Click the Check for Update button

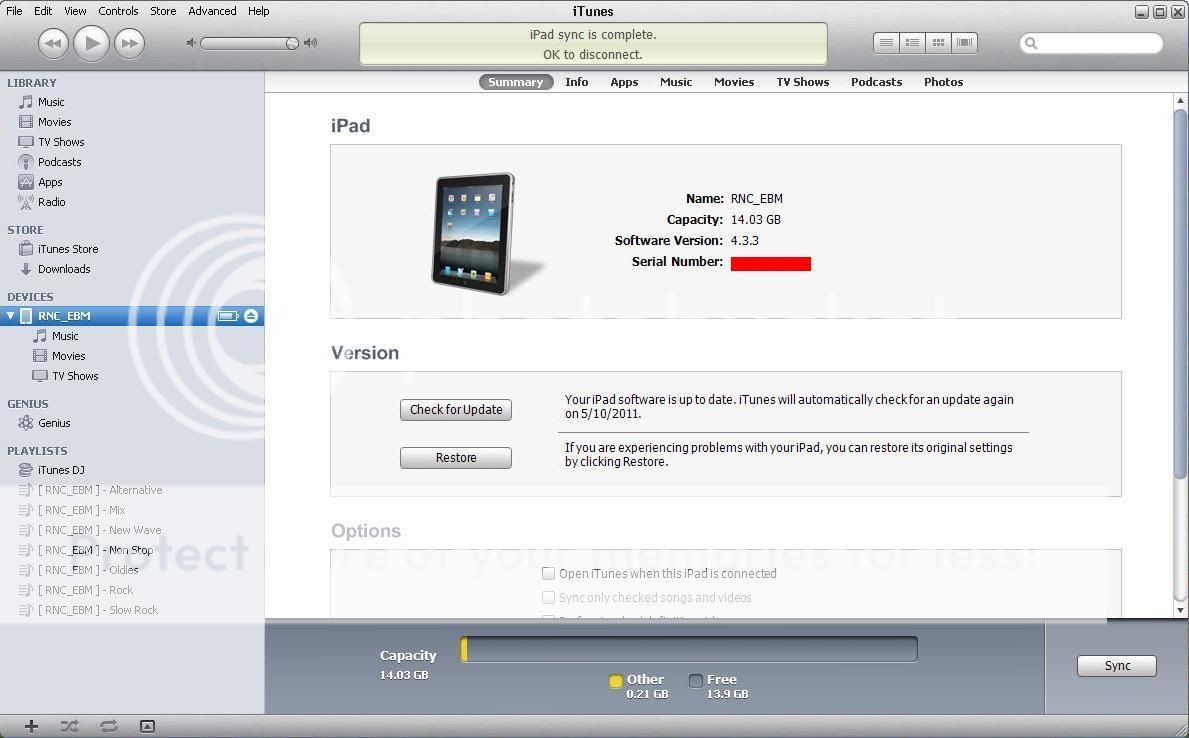point(456,410)
